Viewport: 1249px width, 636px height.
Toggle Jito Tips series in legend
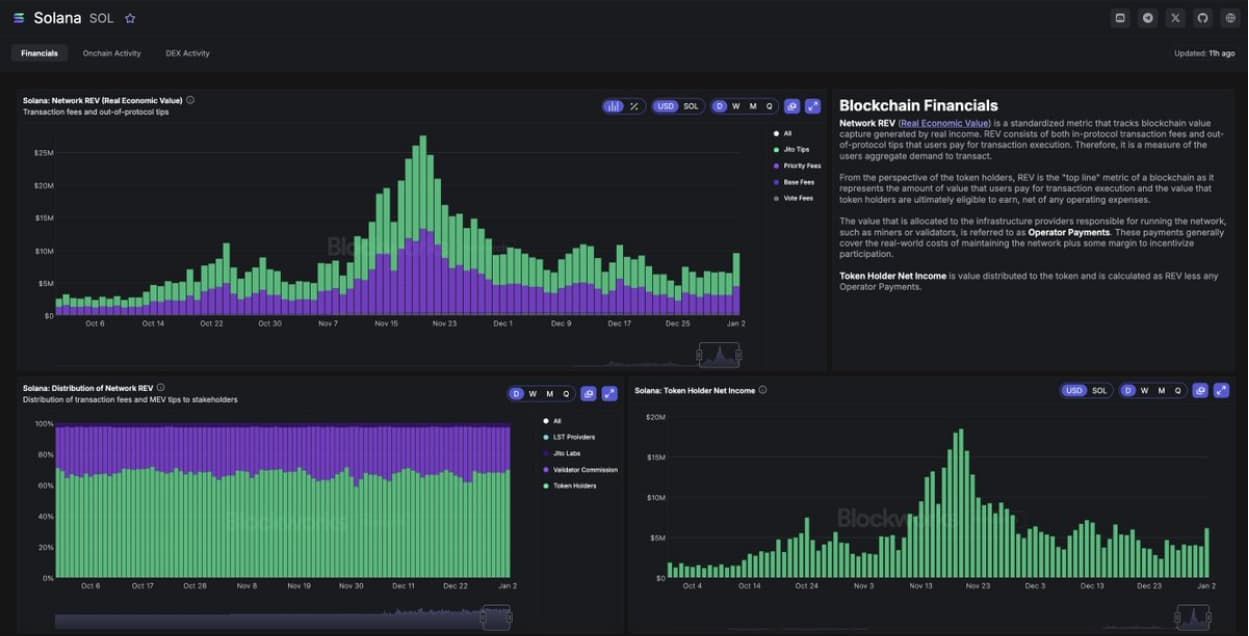[x=796, y=149]
